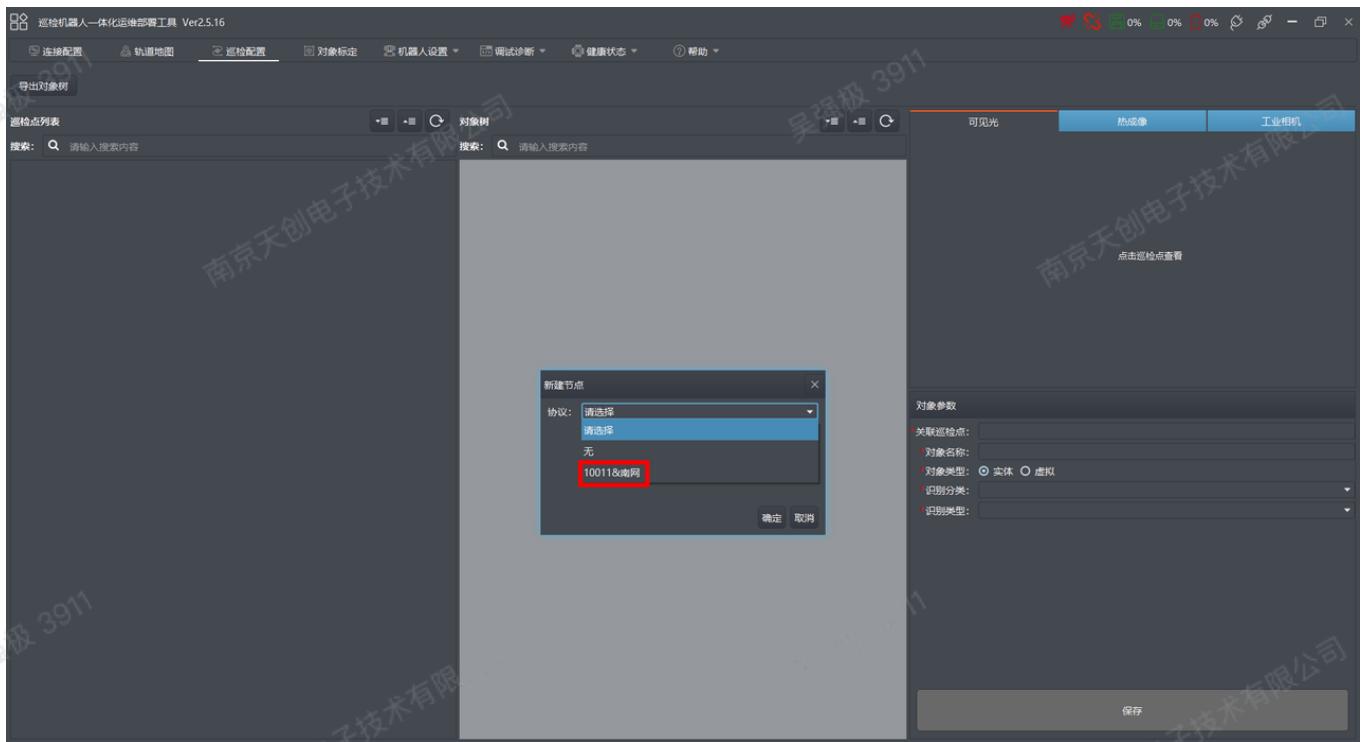1362x742 pixels.
Task: Choose 无 option in protocol list
Action: click(x=700, y=451)
